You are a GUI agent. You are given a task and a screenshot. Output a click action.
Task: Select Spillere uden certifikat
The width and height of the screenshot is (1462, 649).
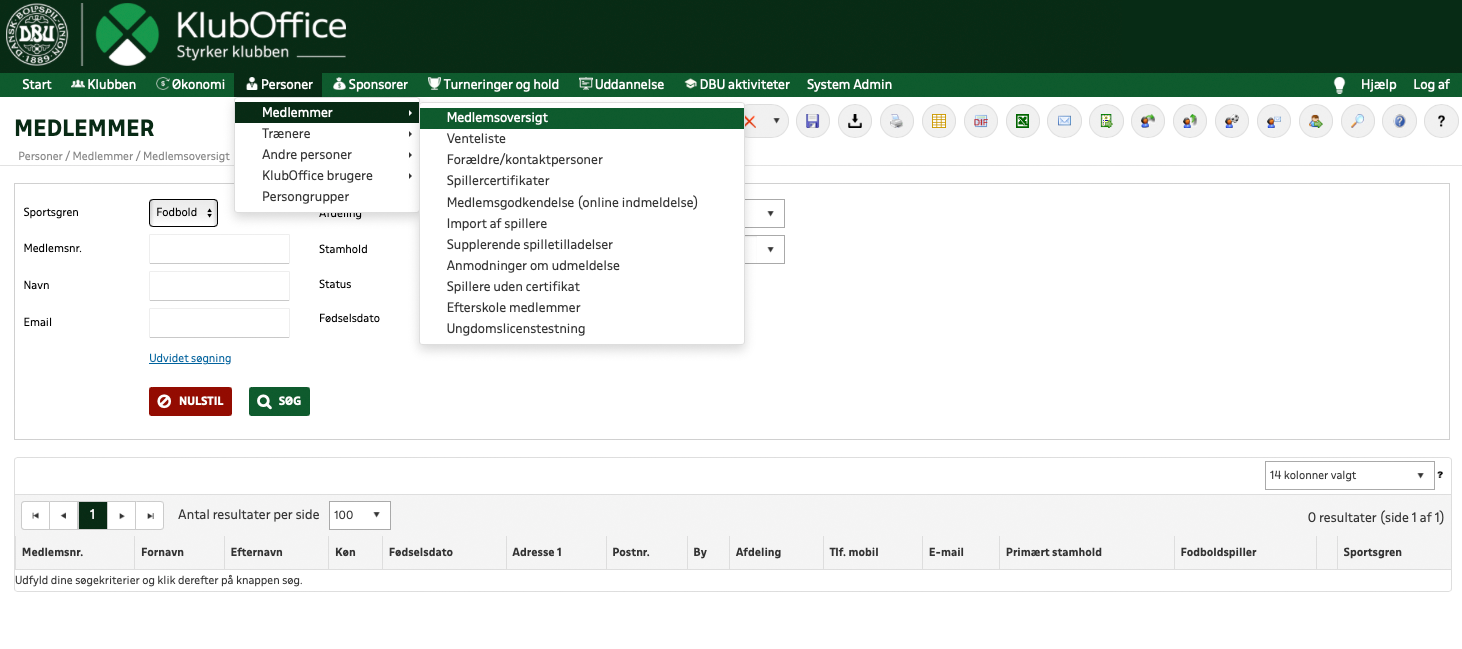[582, 287]
